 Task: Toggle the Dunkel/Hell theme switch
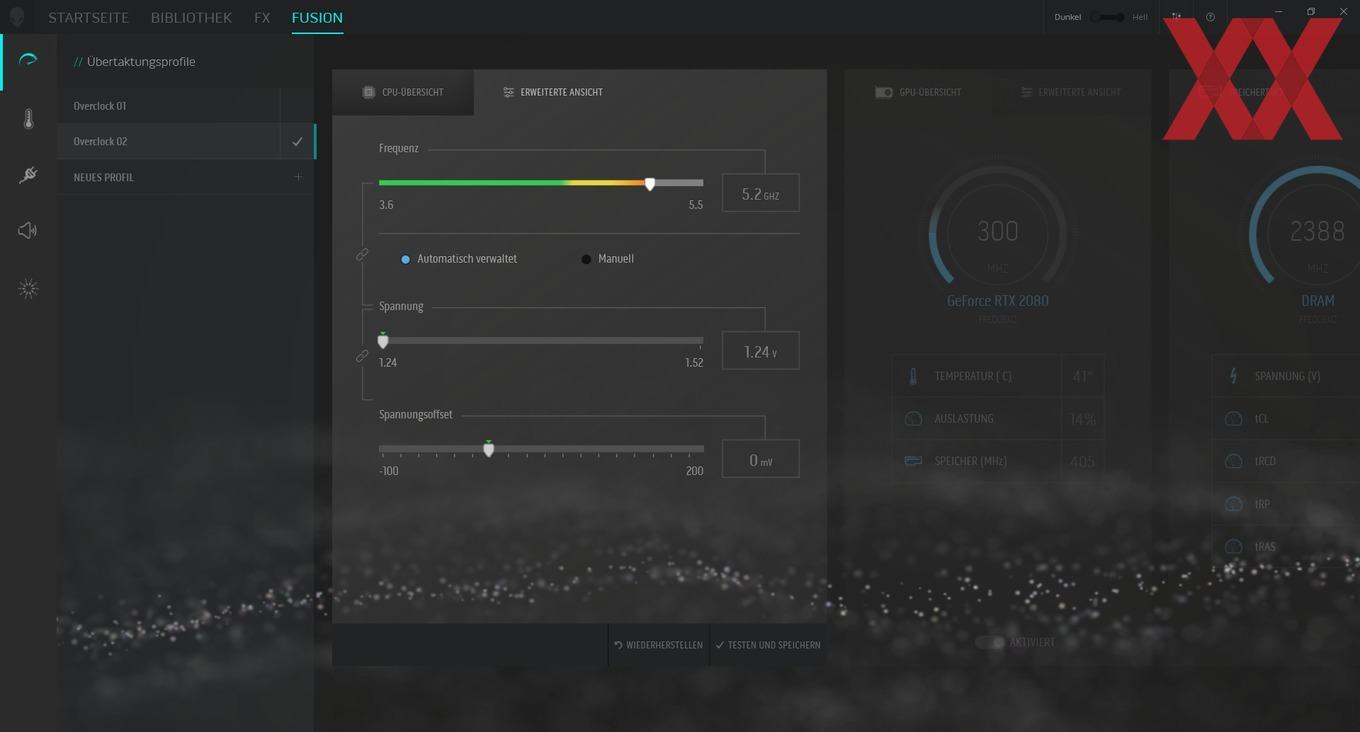pyautogui.click(x=1107, y=17)
